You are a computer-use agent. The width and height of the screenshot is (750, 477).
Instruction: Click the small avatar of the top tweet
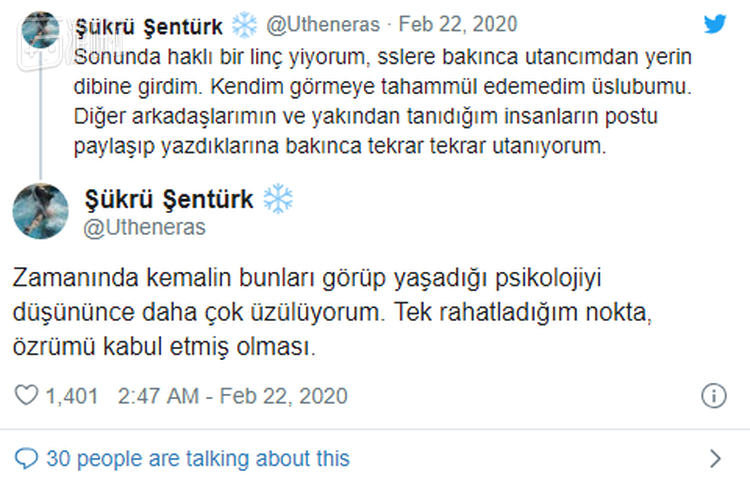pos(38,30)
